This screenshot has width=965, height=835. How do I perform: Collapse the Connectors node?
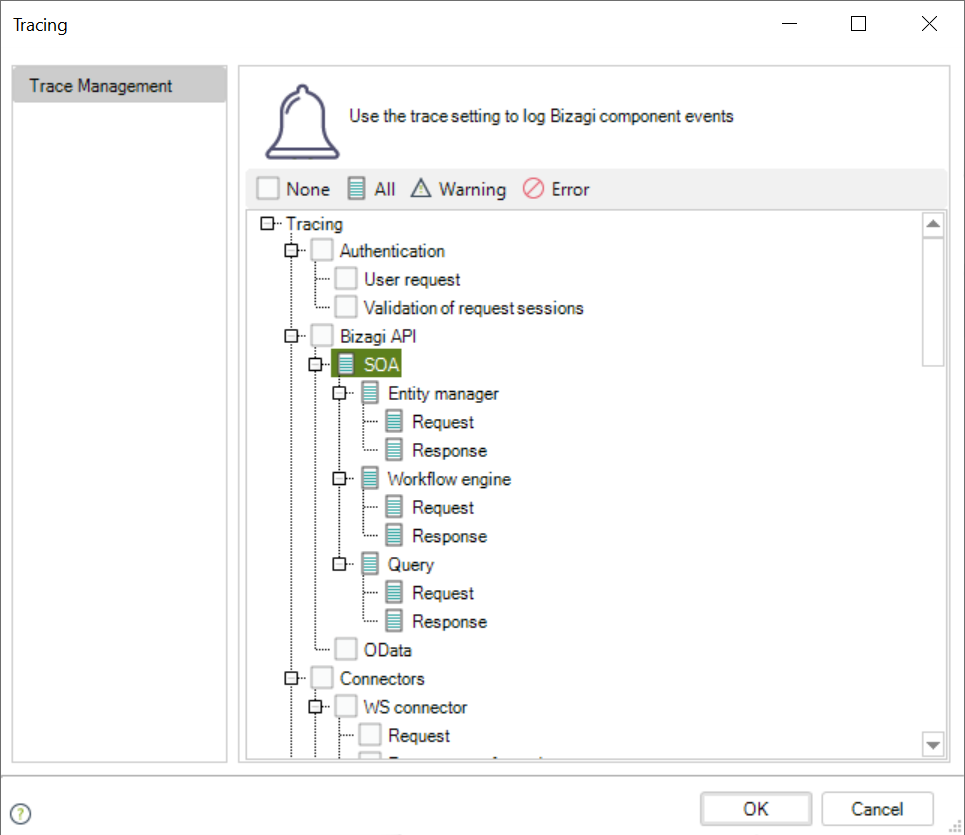pos(291,678)
